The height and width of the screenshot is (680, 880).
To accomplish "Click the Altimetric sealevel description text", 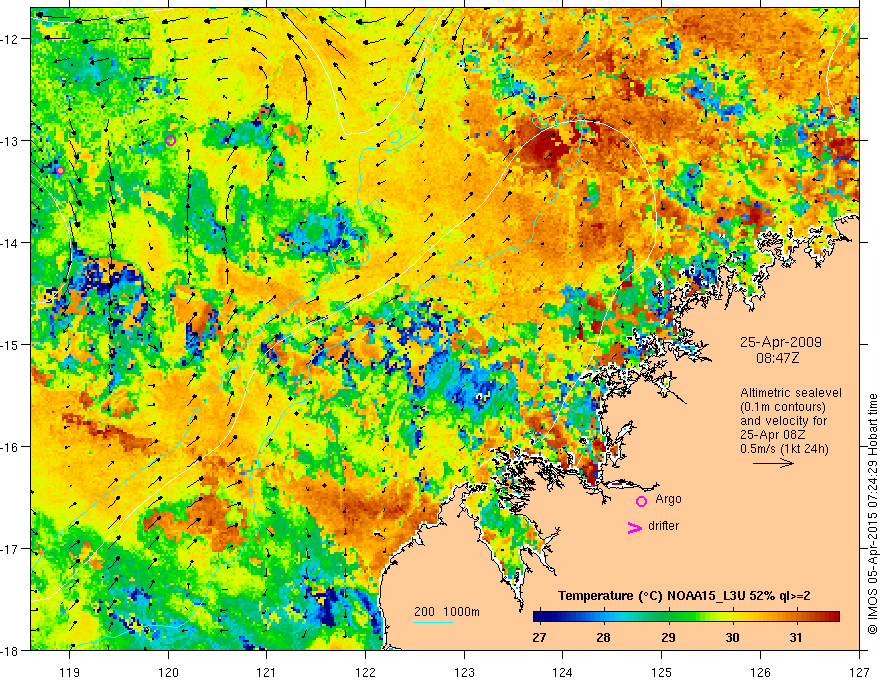I will pyautogui.click(x=790, y=420).
